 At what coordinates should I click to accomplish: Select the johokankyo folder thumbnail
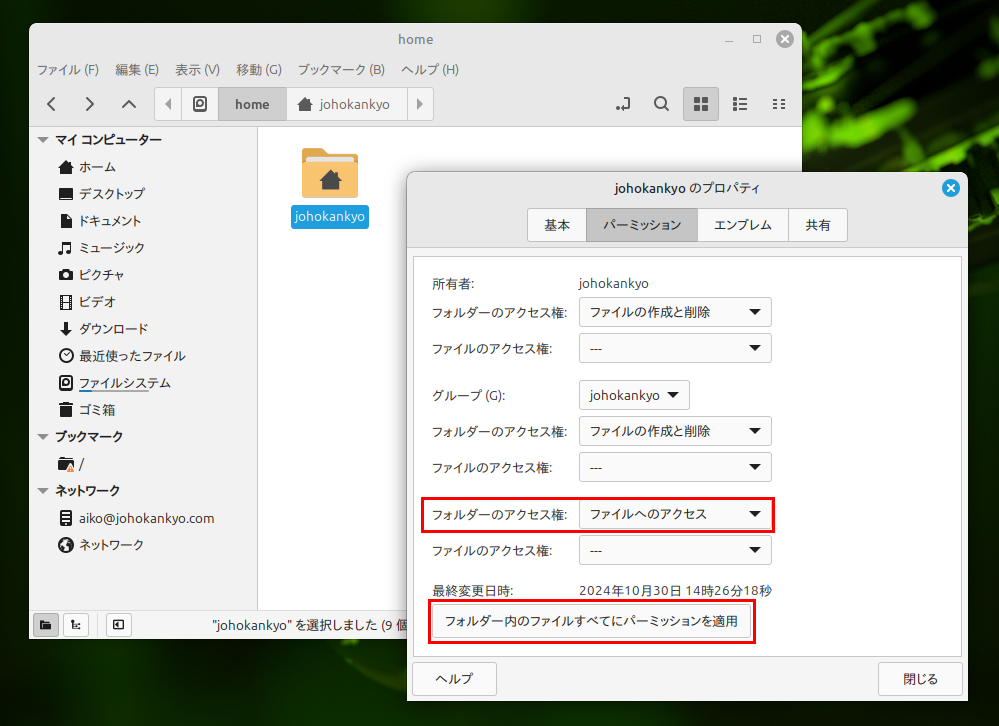330,175
